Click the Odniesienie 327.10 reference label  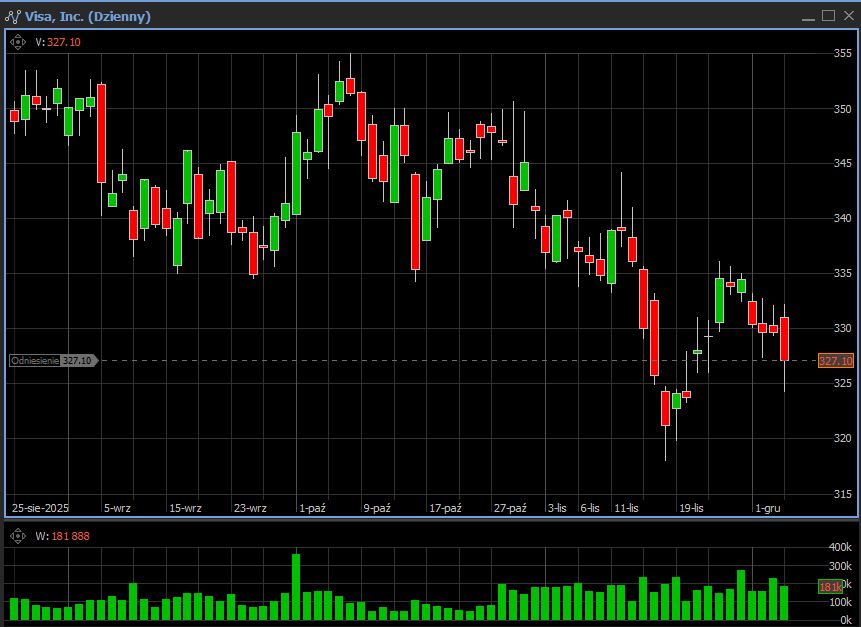[x=52, y=360]
